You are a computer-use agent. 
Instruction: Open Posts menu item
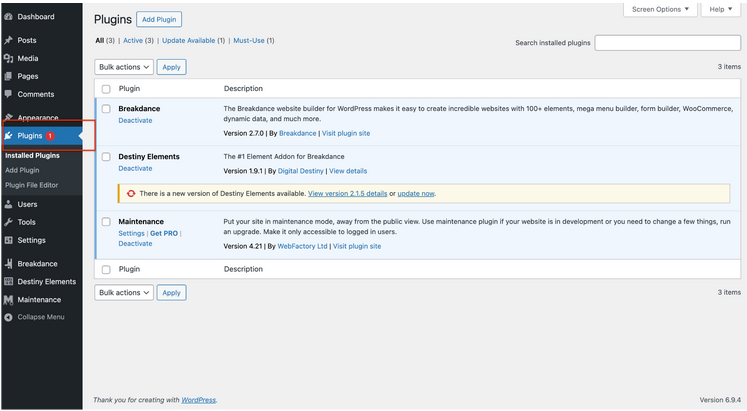[27, 40]
